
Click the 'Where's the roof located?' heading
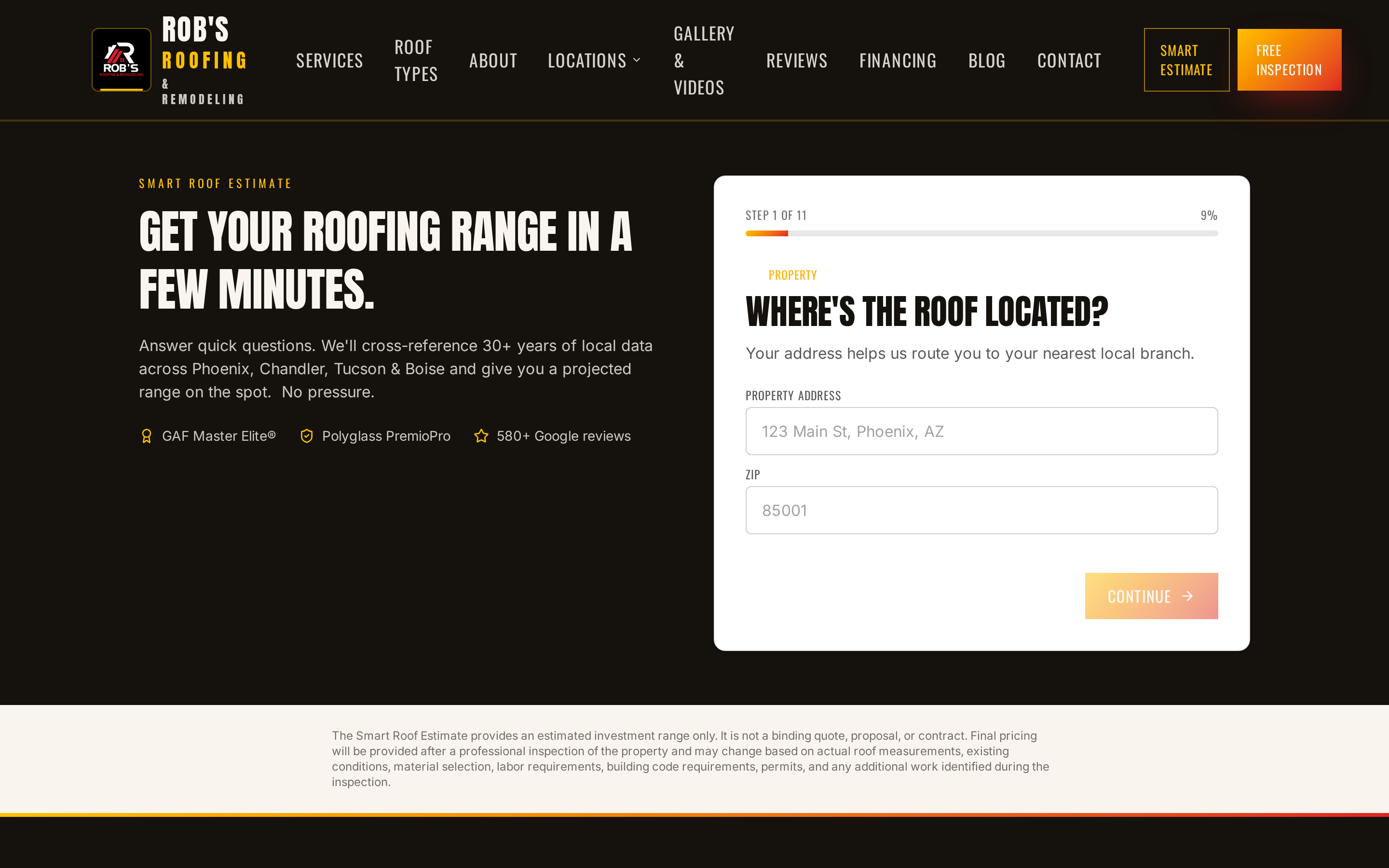[x=926, y=312]
